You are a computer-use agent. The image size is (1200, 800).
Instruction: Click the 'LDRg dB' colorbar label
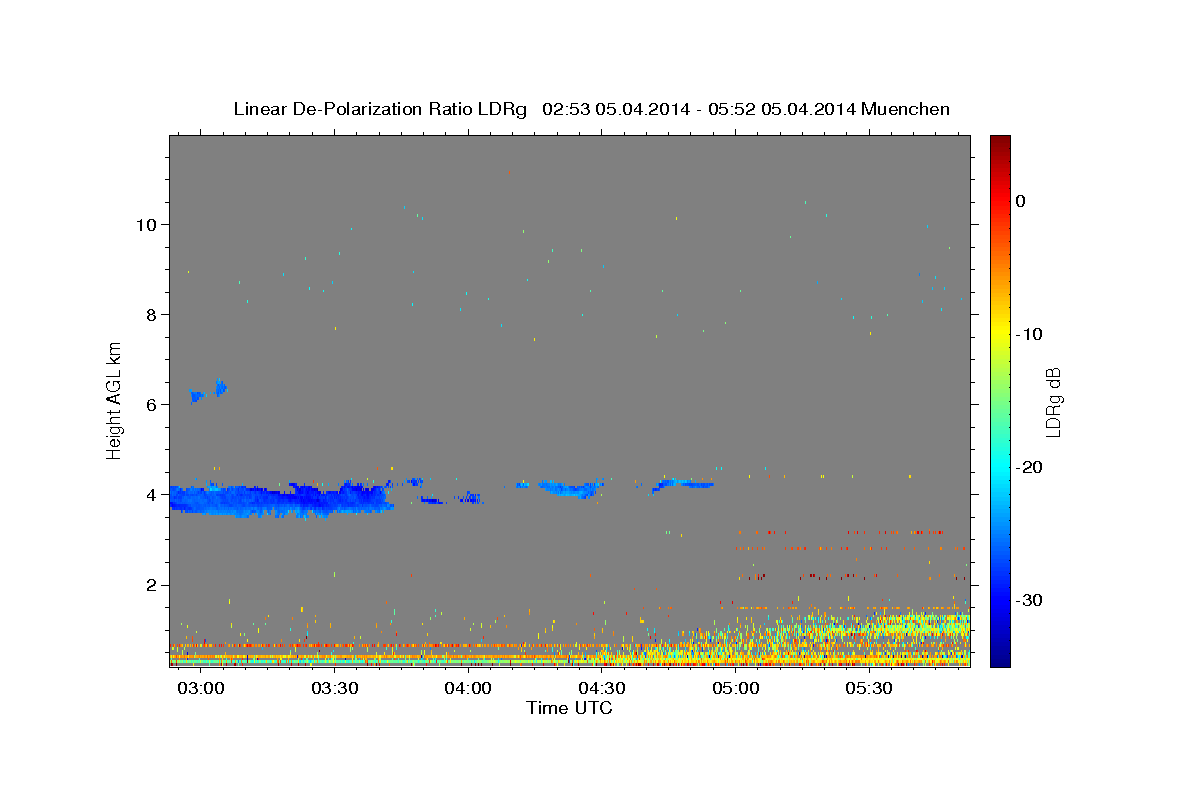[1052, 402]
